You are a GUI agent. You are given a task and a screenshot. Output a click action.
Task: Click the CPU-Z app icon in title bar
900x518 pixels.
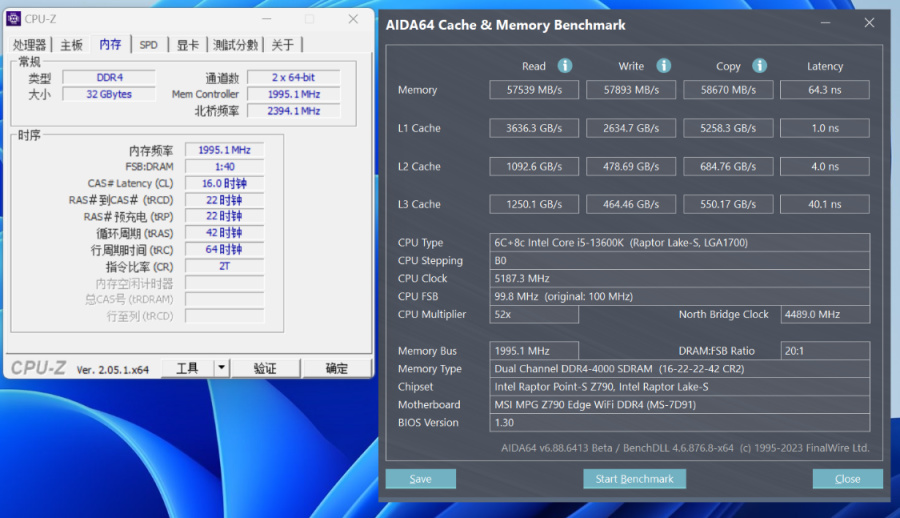pos(13,19)
